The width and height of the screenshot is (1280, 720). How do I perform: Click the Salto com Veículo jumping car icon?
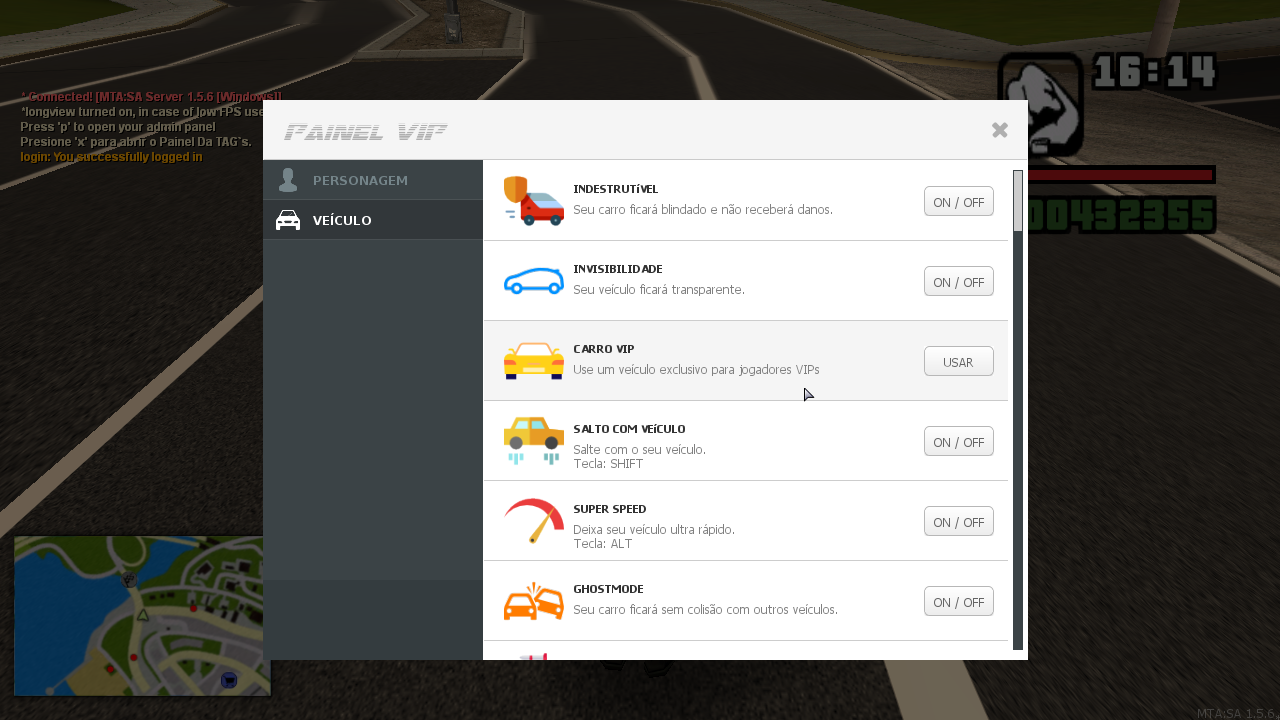[533, 440]
